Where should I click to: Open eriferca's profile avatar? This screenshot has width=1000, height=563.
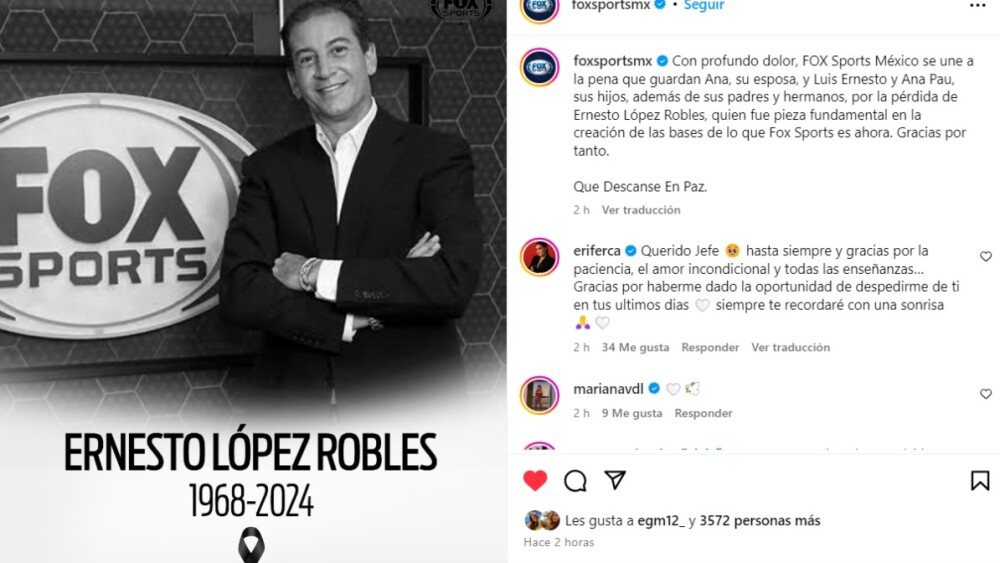(540, 257)
